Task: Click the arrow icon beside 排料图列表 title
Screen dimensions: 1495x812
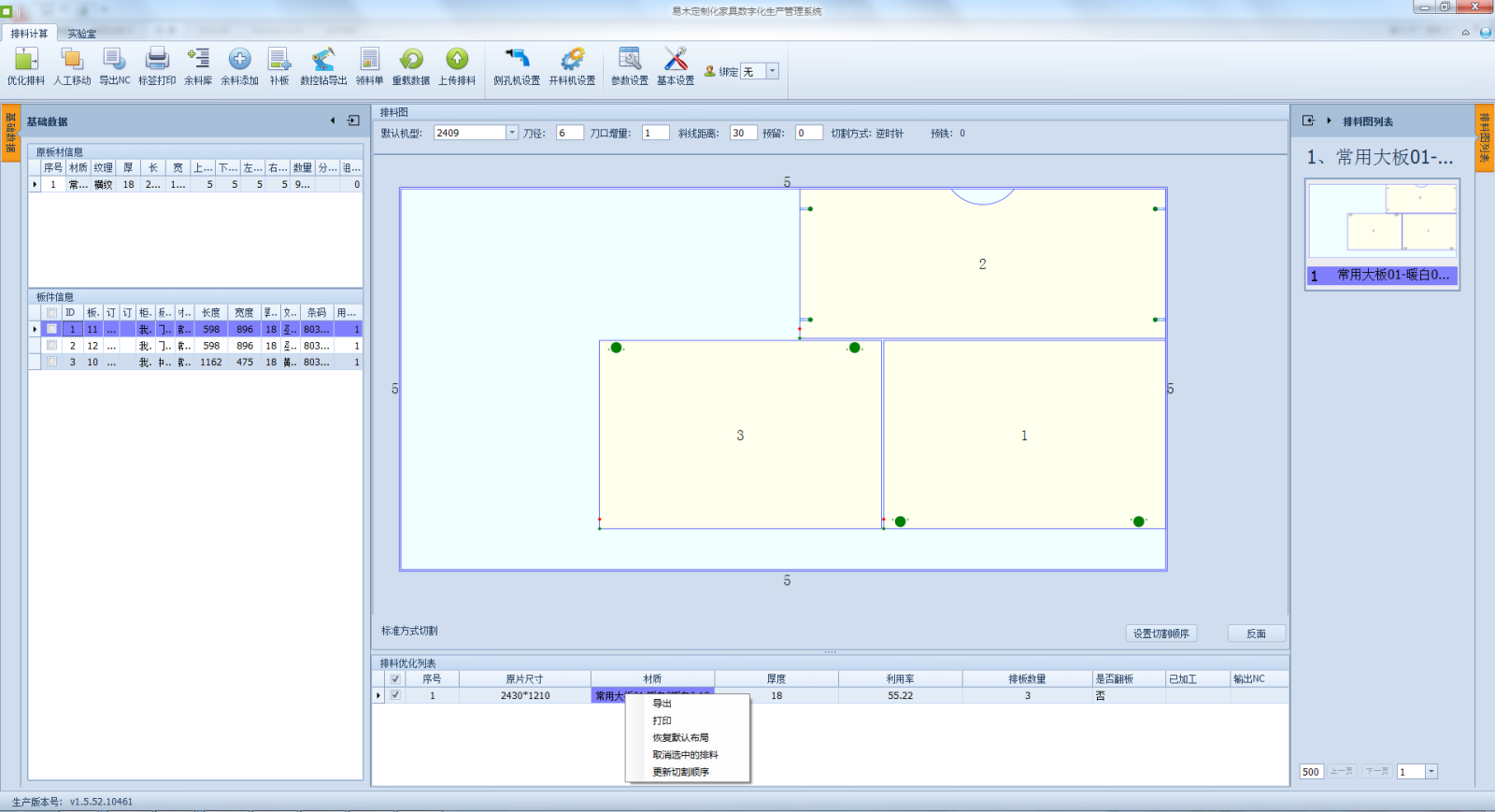Action: tap(1329, 121)
